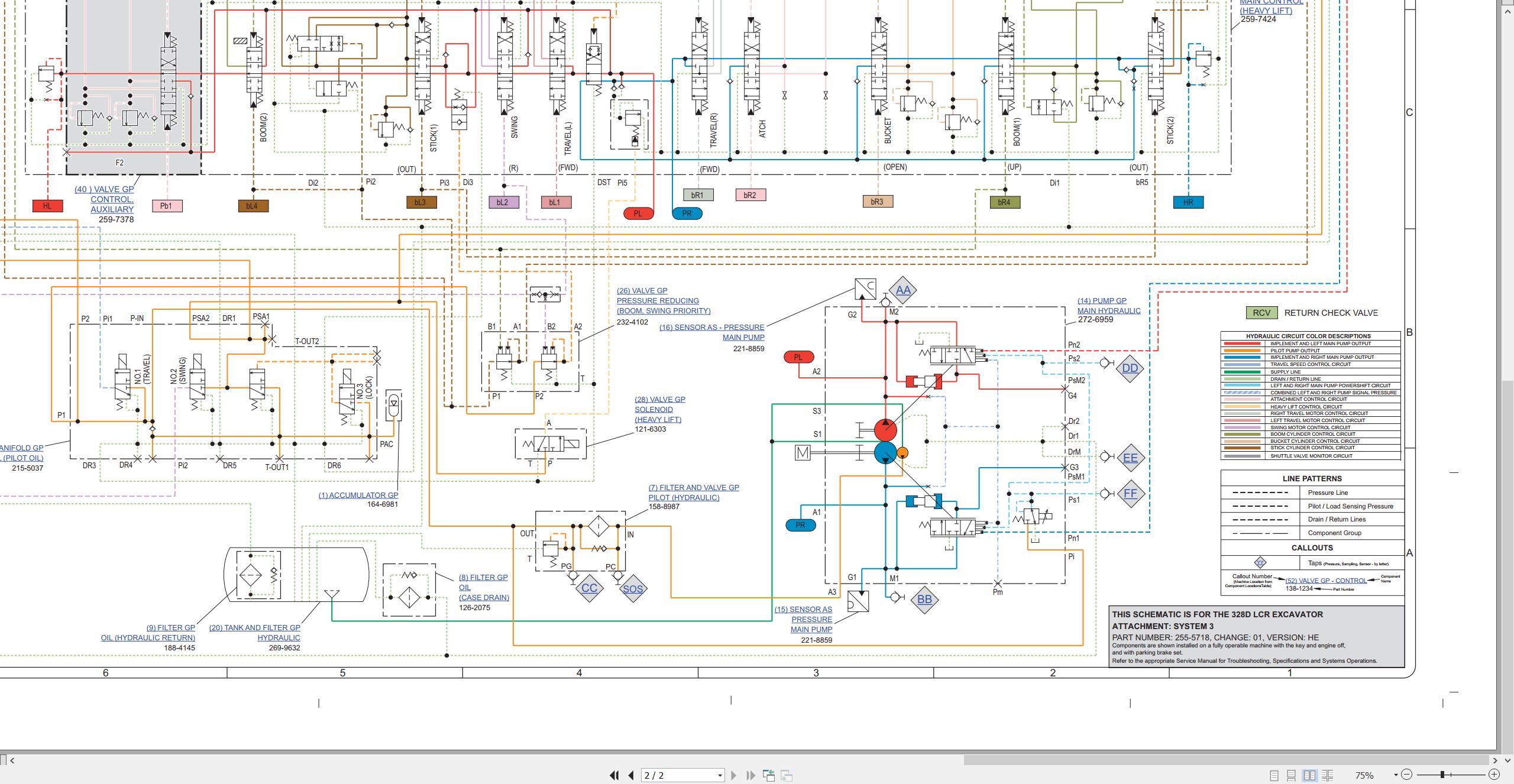The width and height of the screenshot is (1514, 784).
Task: Select part number text 259-7378
Action: [116, 219]
